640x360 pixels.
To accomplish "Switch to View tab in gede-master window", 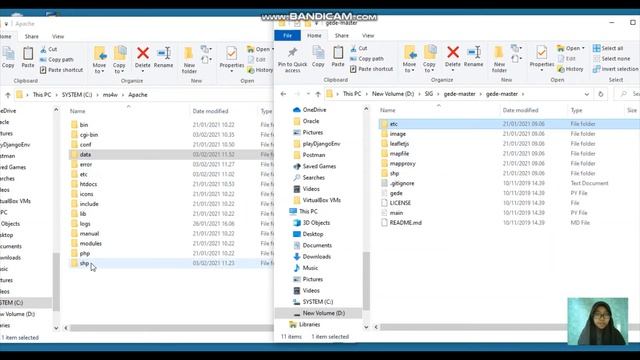I will 368,36.
